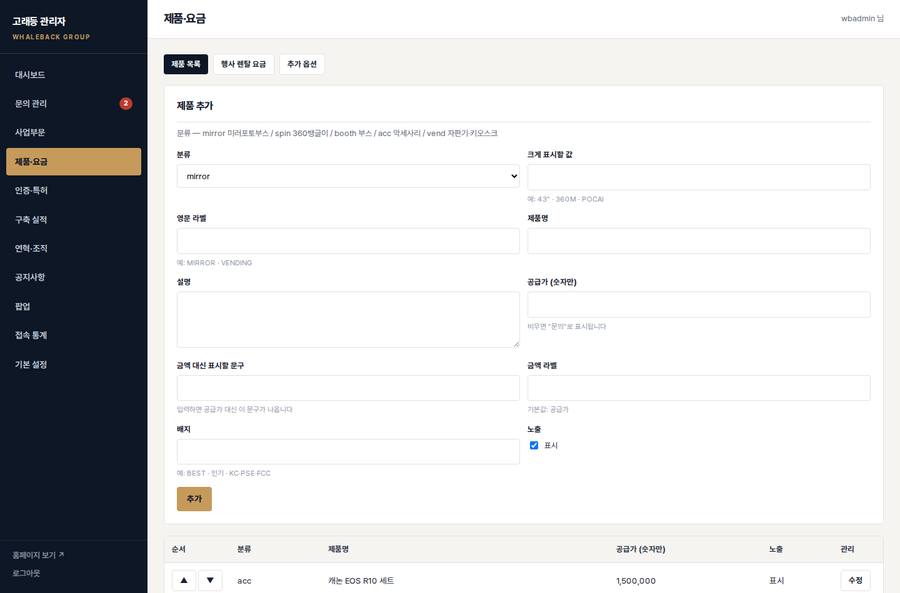Click the 공급가 (숫자만) column header
The width and height of the screenshot is (900, 593).
click(640, 549)
